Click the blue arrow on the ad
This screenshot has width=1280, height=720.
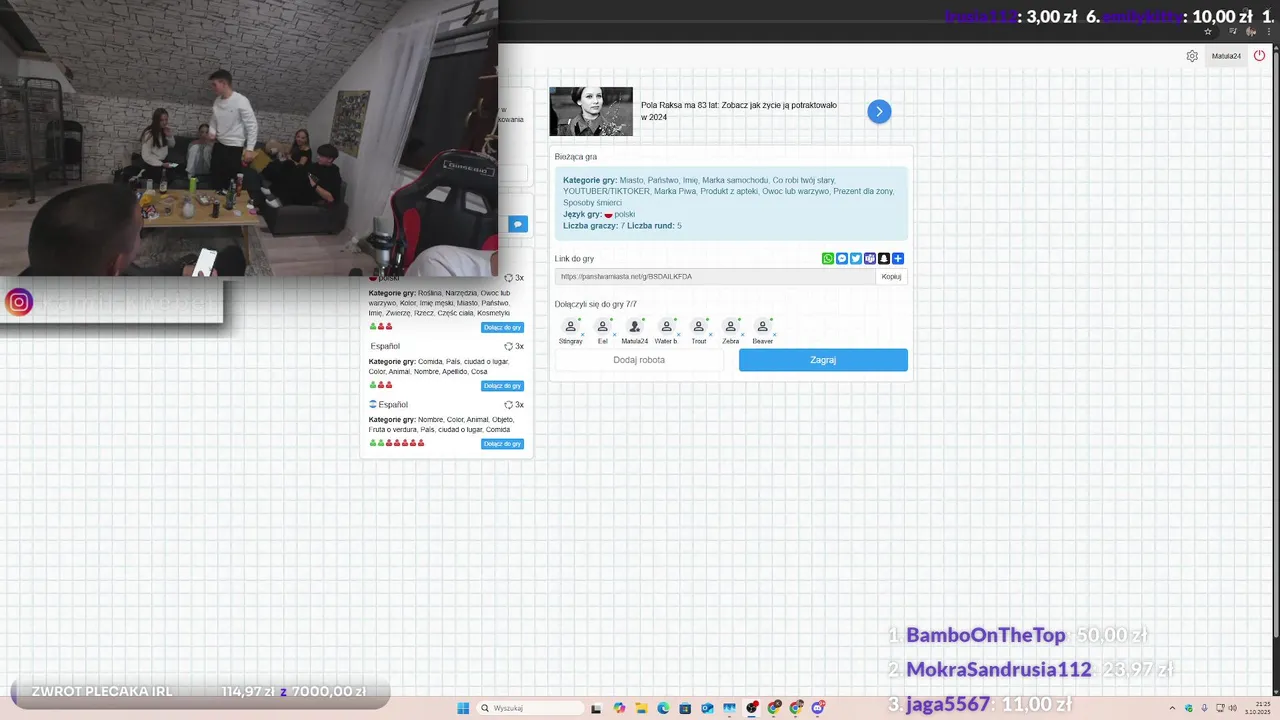click(879, 111)
